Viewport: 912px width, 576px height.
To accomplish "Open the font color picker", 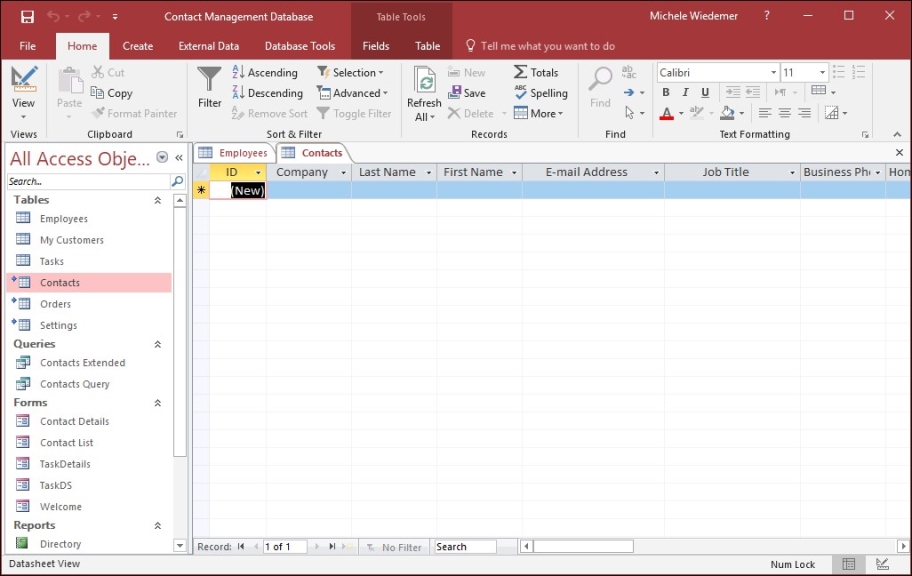I will click(681, 113).
